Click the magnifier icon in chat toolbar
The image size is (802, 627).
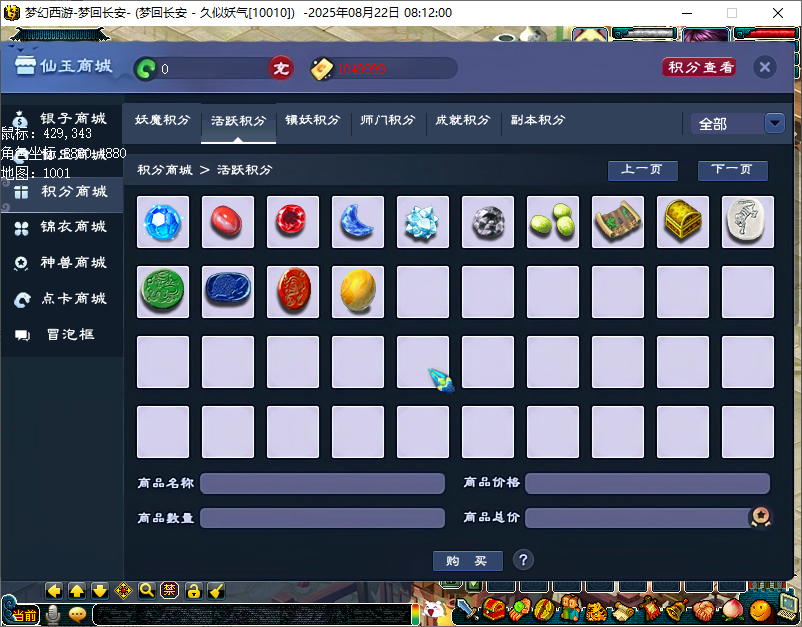pos(147,591)
